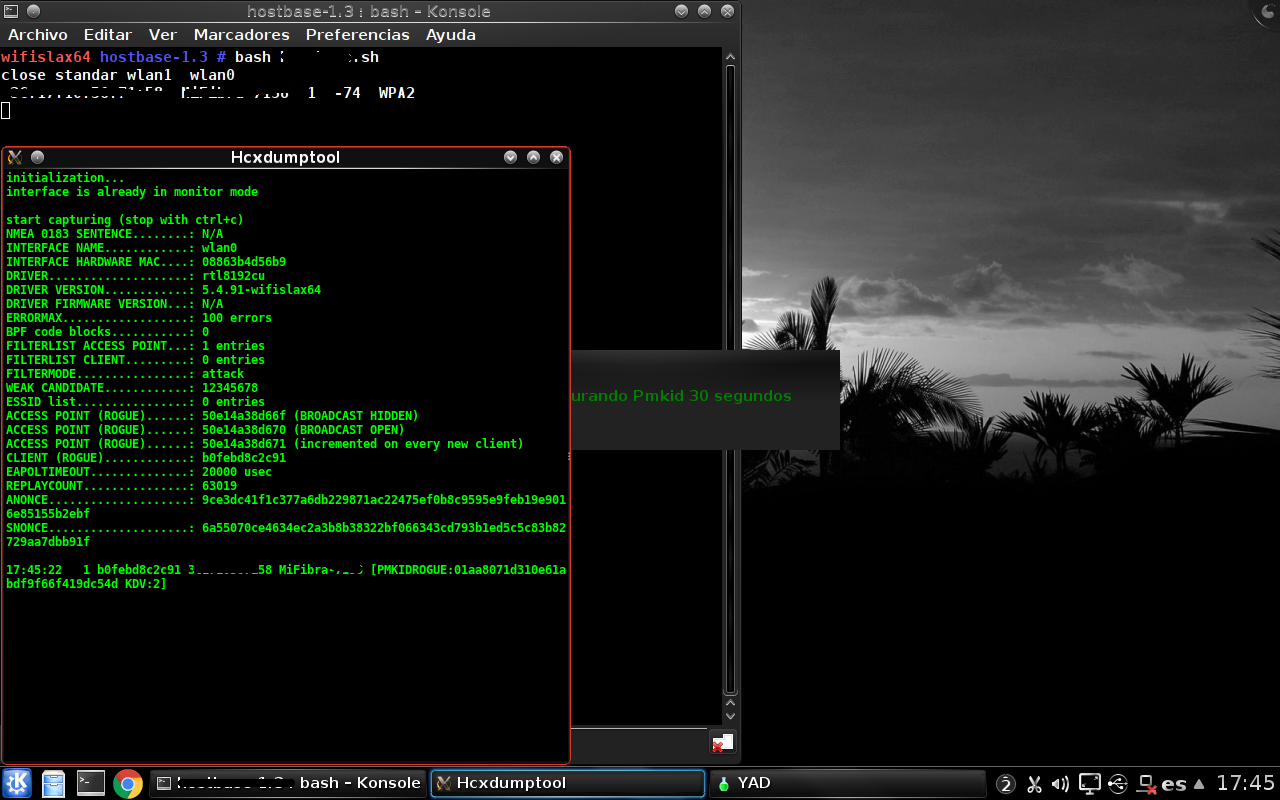Click the 'INTERFACE NAME' wlan0 line

pos(121,248)
